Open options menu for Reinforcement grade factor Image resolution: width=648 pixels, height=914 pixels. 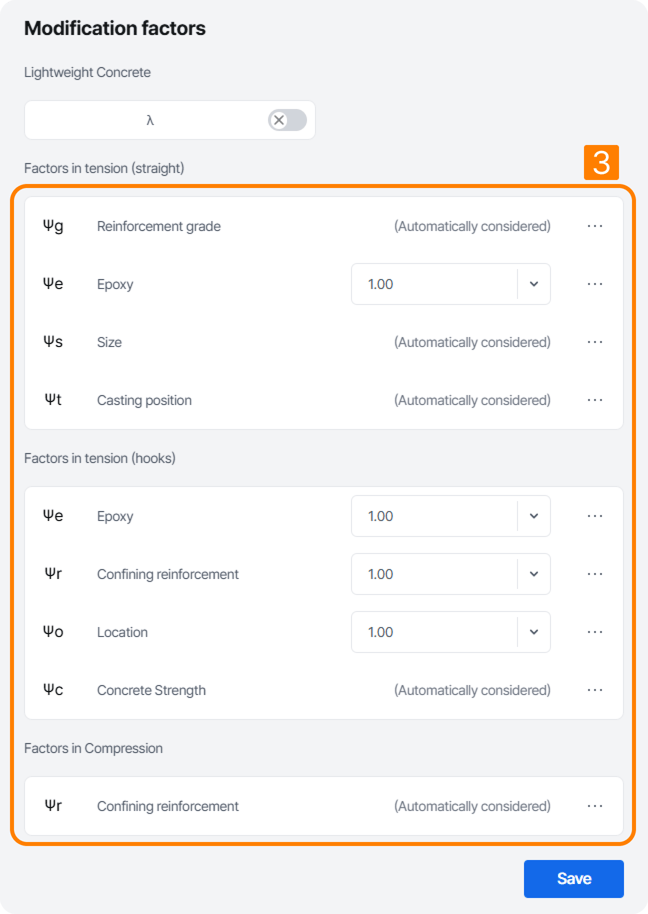pos(595,226)
